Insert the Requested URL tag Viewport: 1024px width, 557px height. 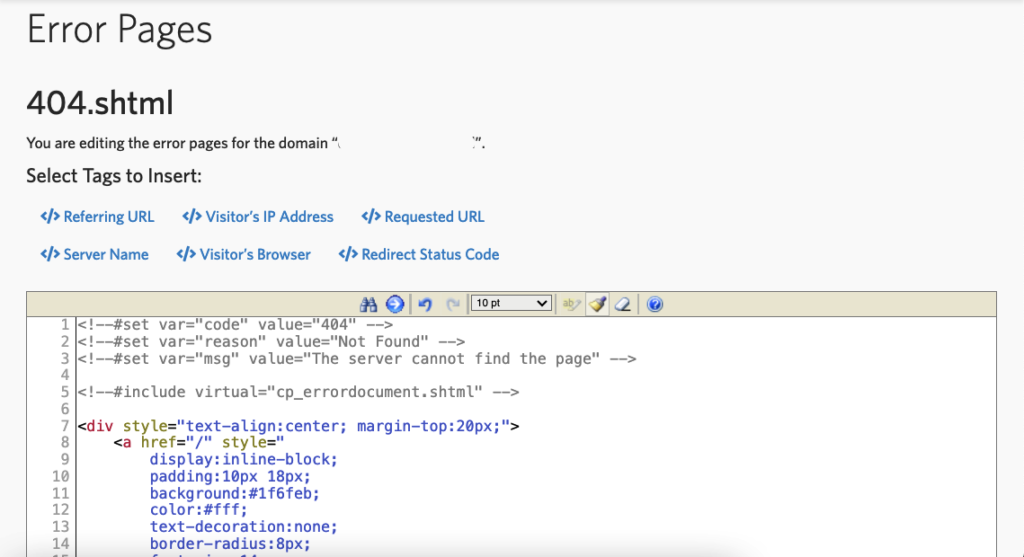pos(423,217)
